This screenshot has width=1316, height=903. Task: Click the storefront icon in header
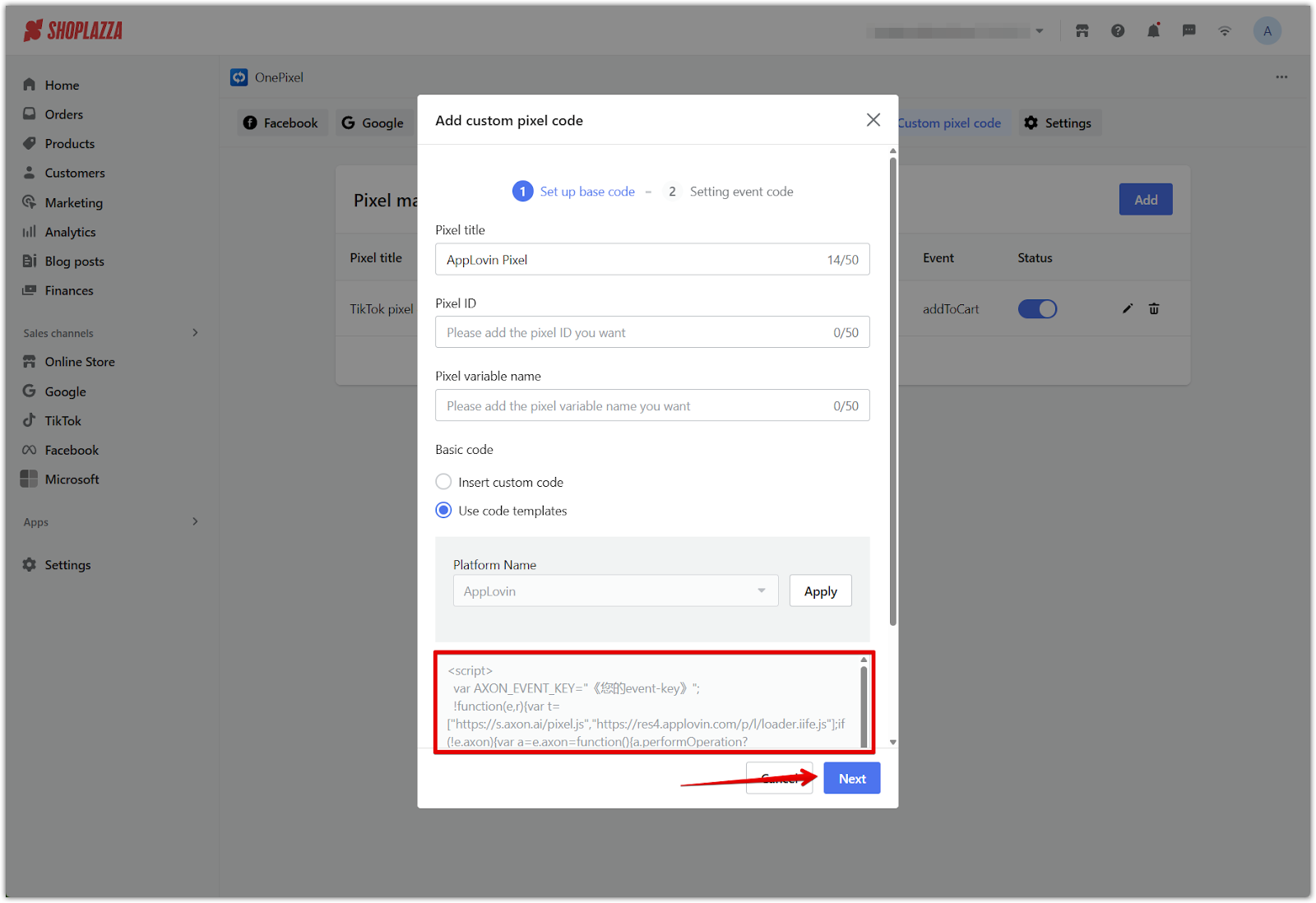[1082, 31]
